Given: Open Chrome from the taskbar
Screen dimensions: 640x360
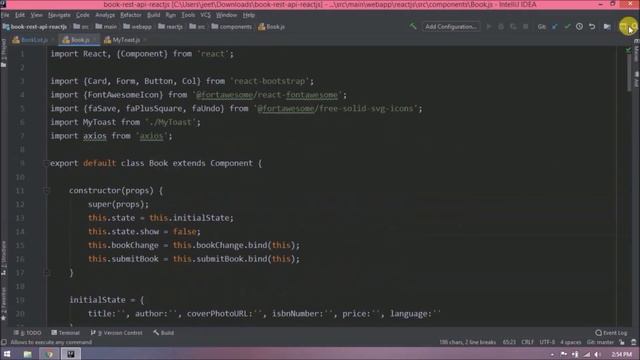Looking at the screenshot, I should [49, 354].
